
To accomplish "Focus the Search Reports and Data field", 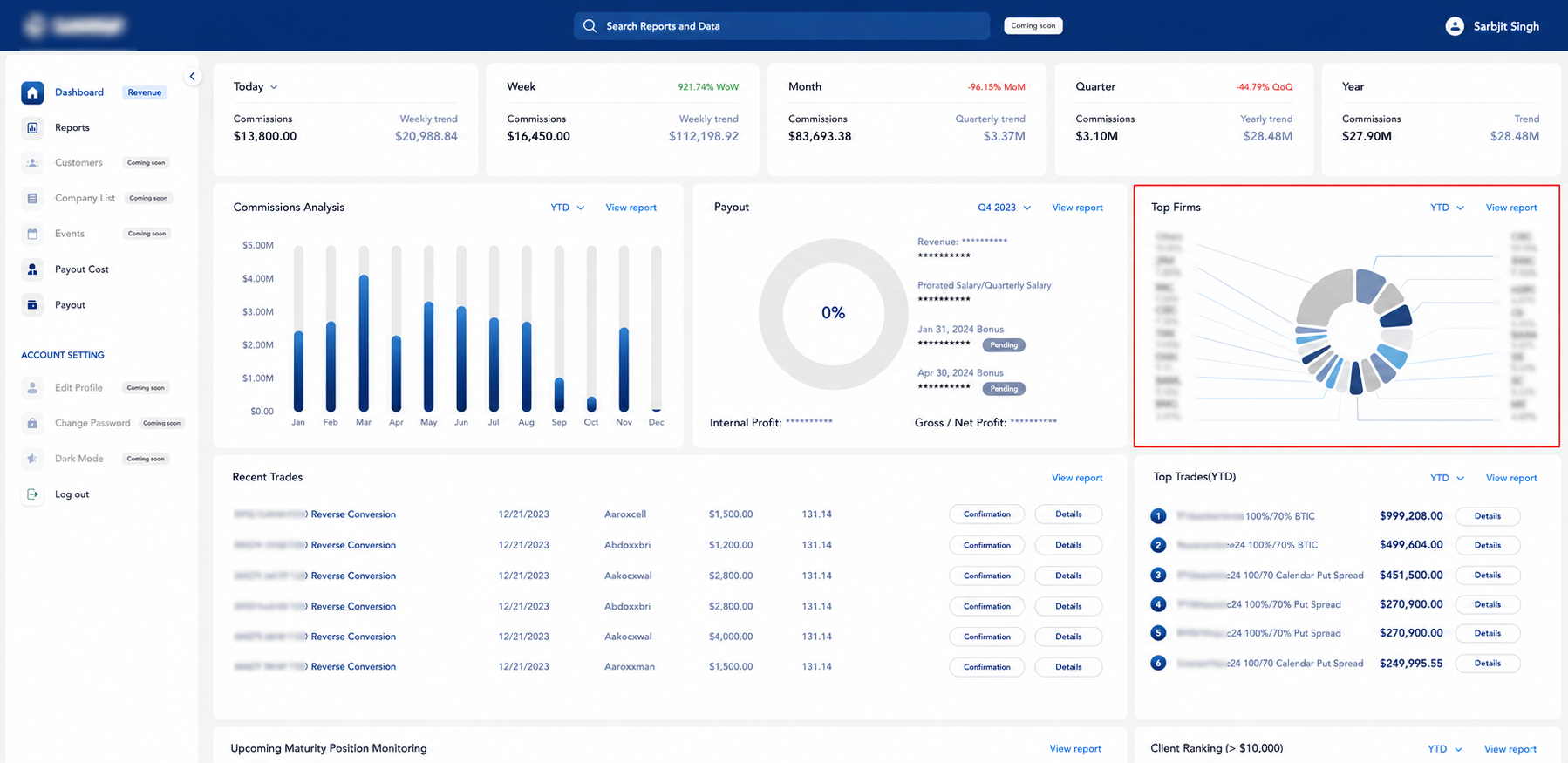I will (x=781, y=26).
